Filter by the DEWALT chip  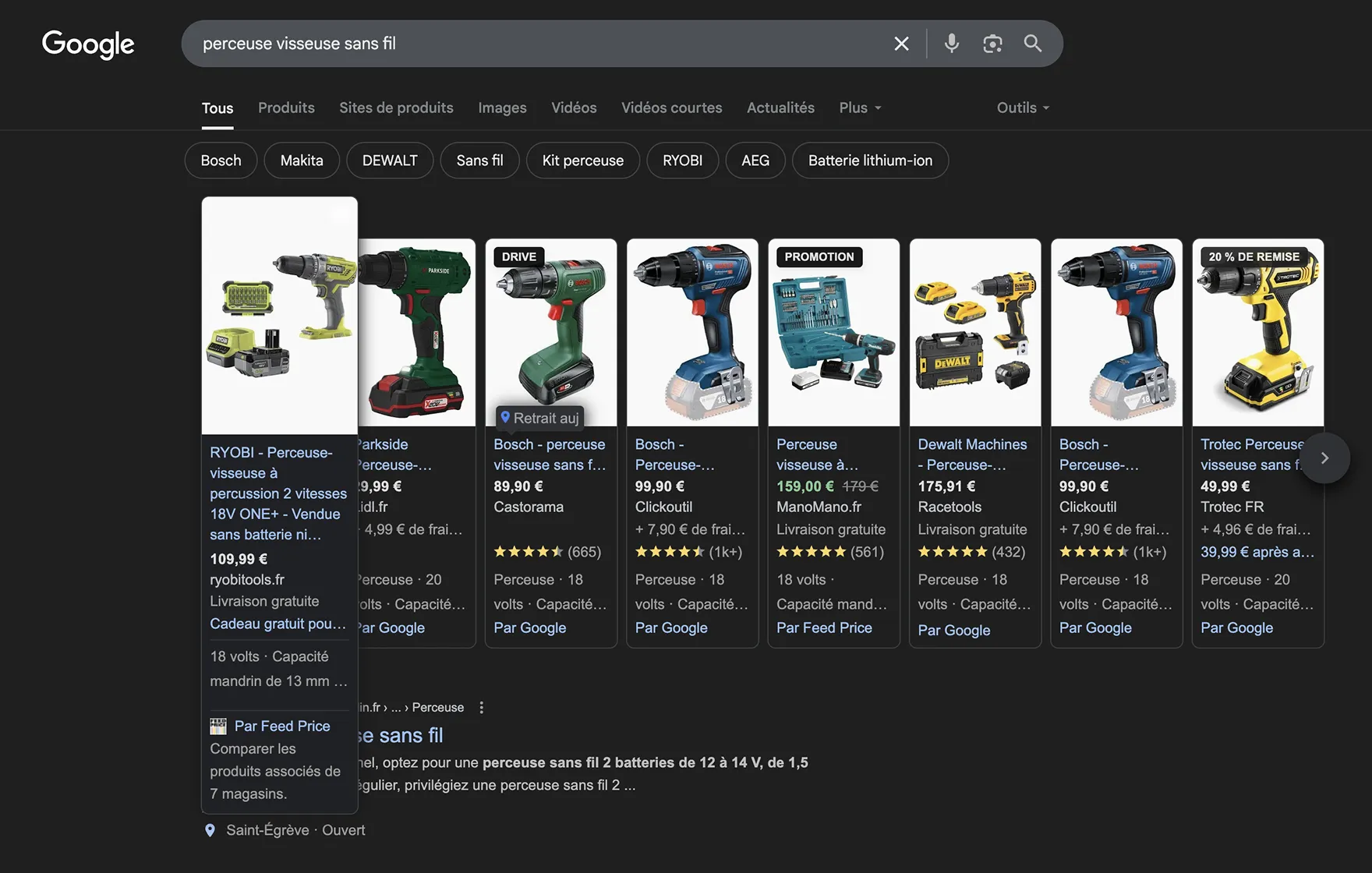tap(390, 161)
